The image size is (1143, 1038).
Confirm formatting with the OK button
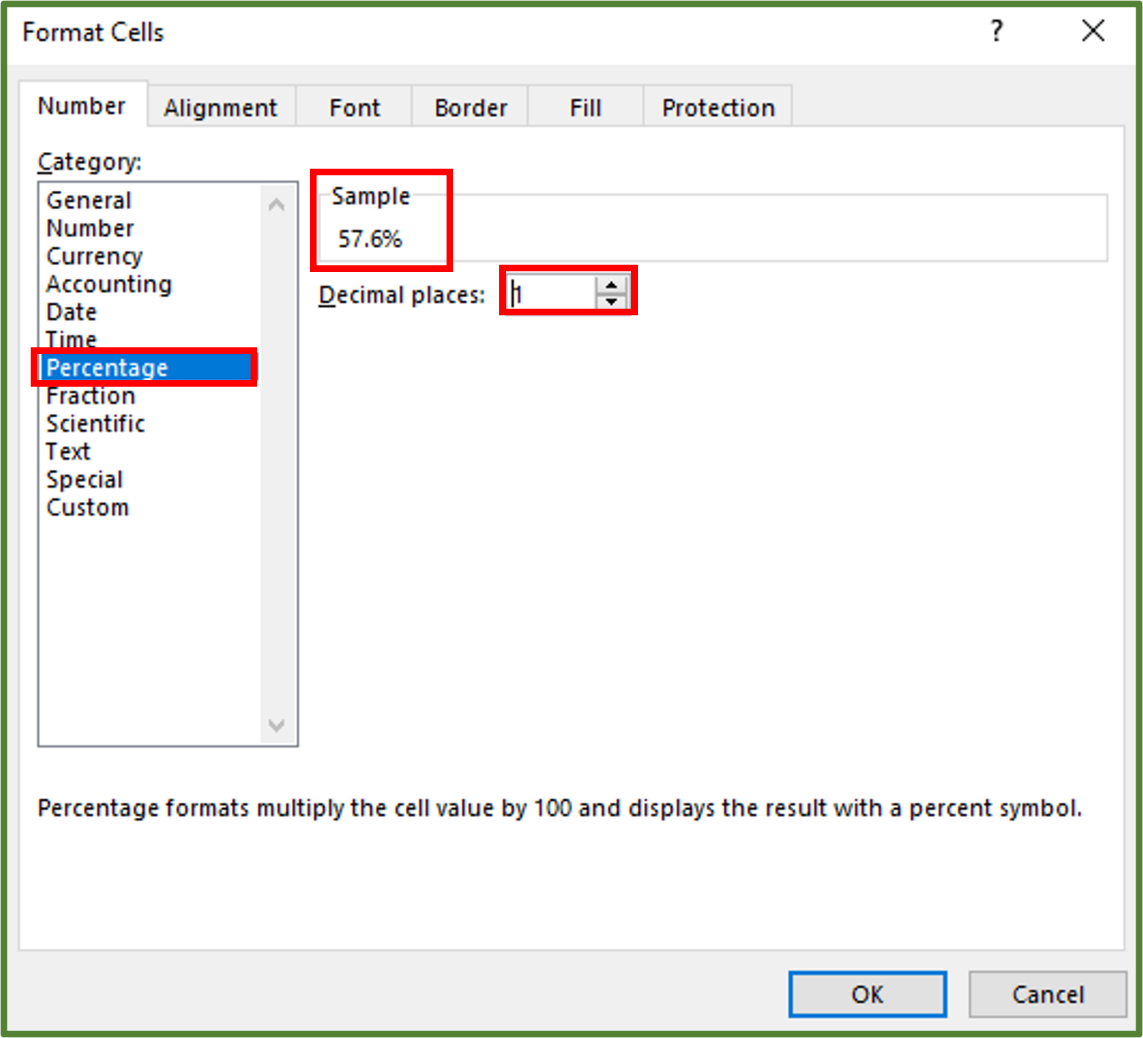click(866, 994)
